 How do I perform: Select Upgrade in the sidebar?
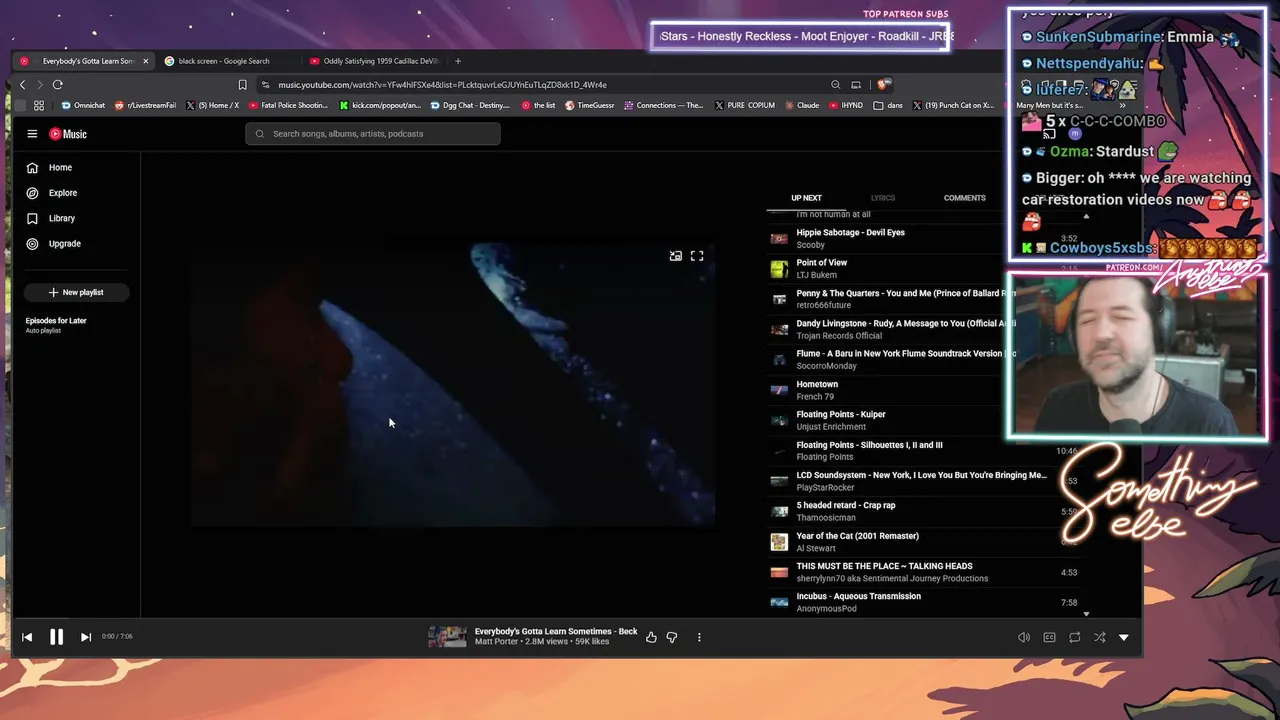54,244
